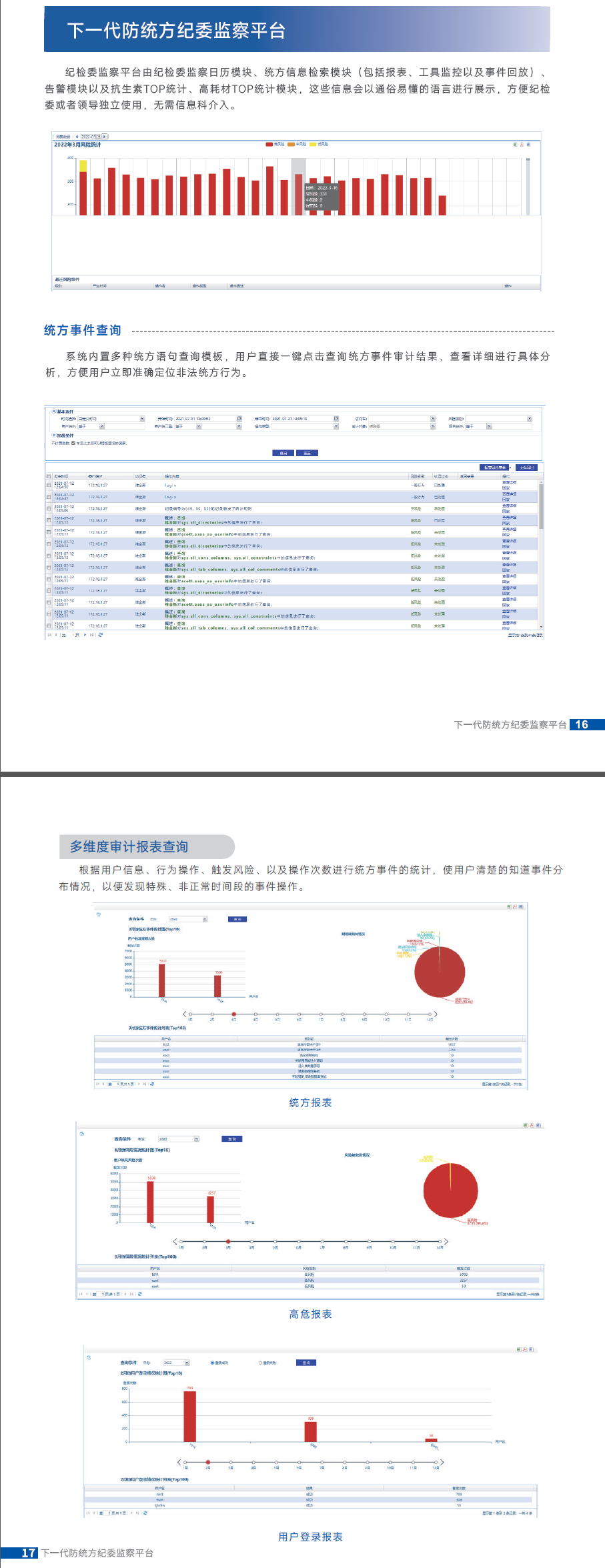Click previous arrow on 统方报表 month timeline
The width and height of the screenshot is (605, 1568).
pos(185,1014)
